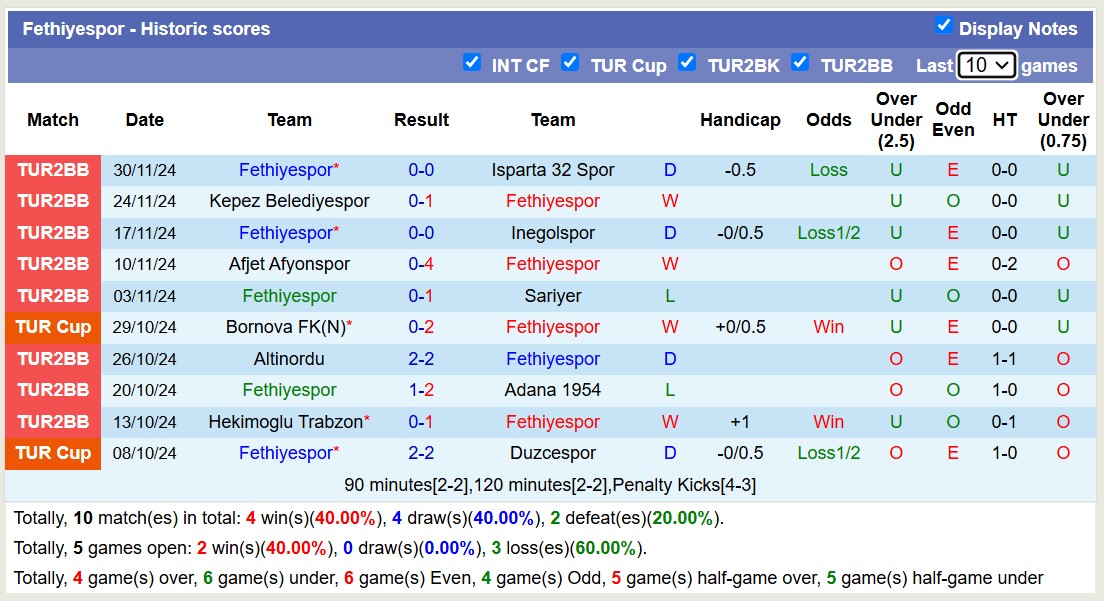Image resolution: width=1104 pixels, height=601 pixels.
Task: Click the Win odds entry for Hekimoglu Trabzon match
Action: pyautogui.click(x=828, y=421)
